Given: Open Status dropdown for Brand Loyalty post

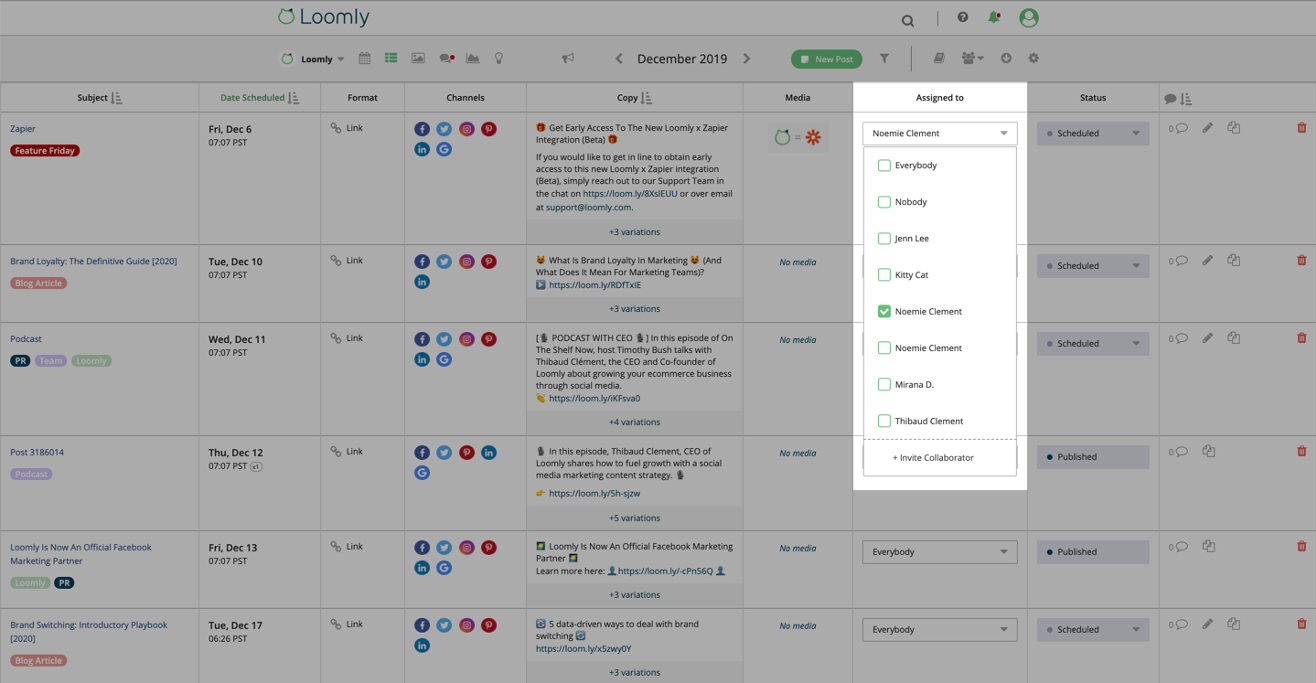Looking at the screenshot, I should pos(1093,266).
